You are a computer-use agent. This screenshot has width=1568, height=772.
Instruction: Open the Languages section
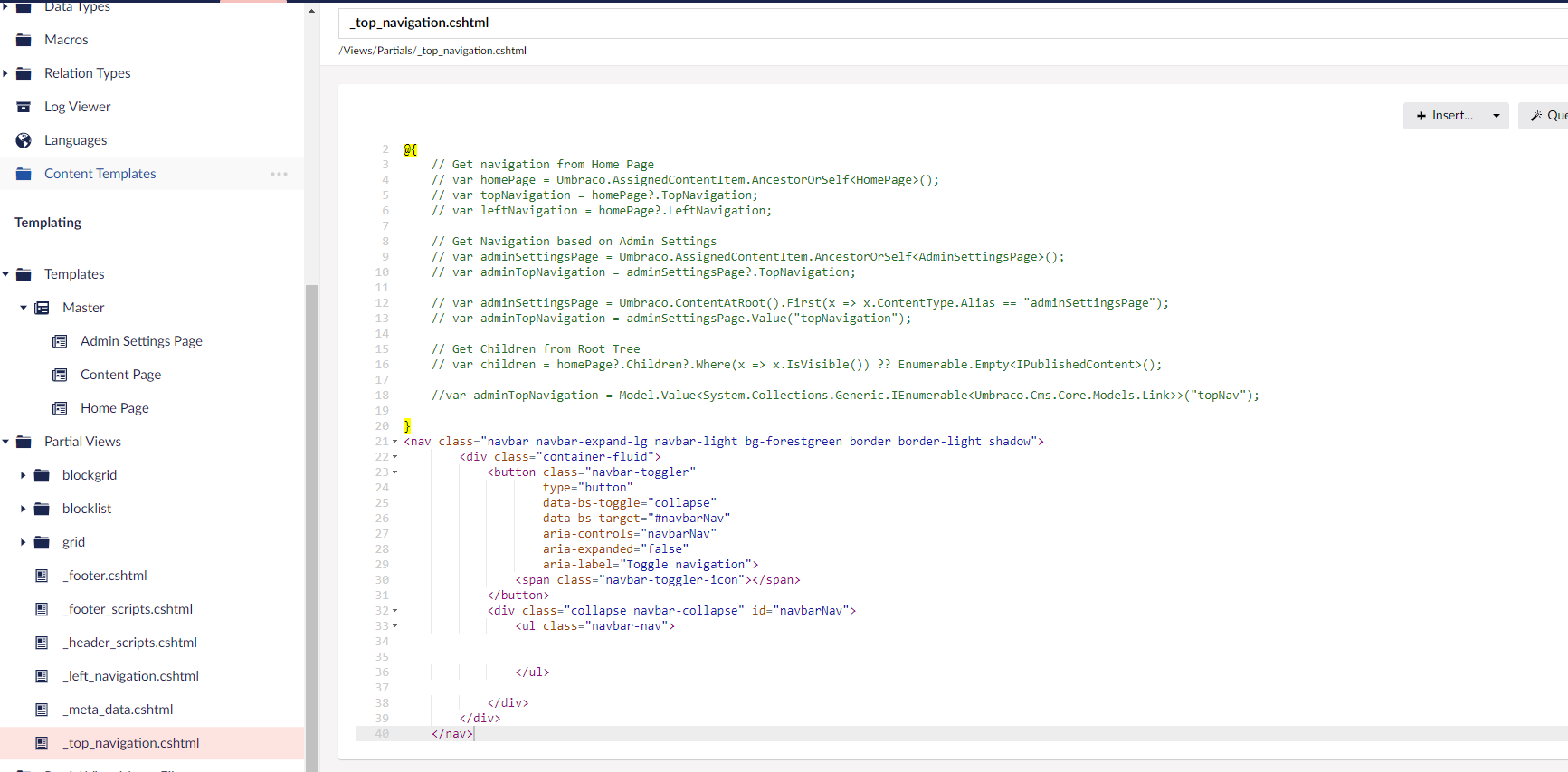[75, 140]
